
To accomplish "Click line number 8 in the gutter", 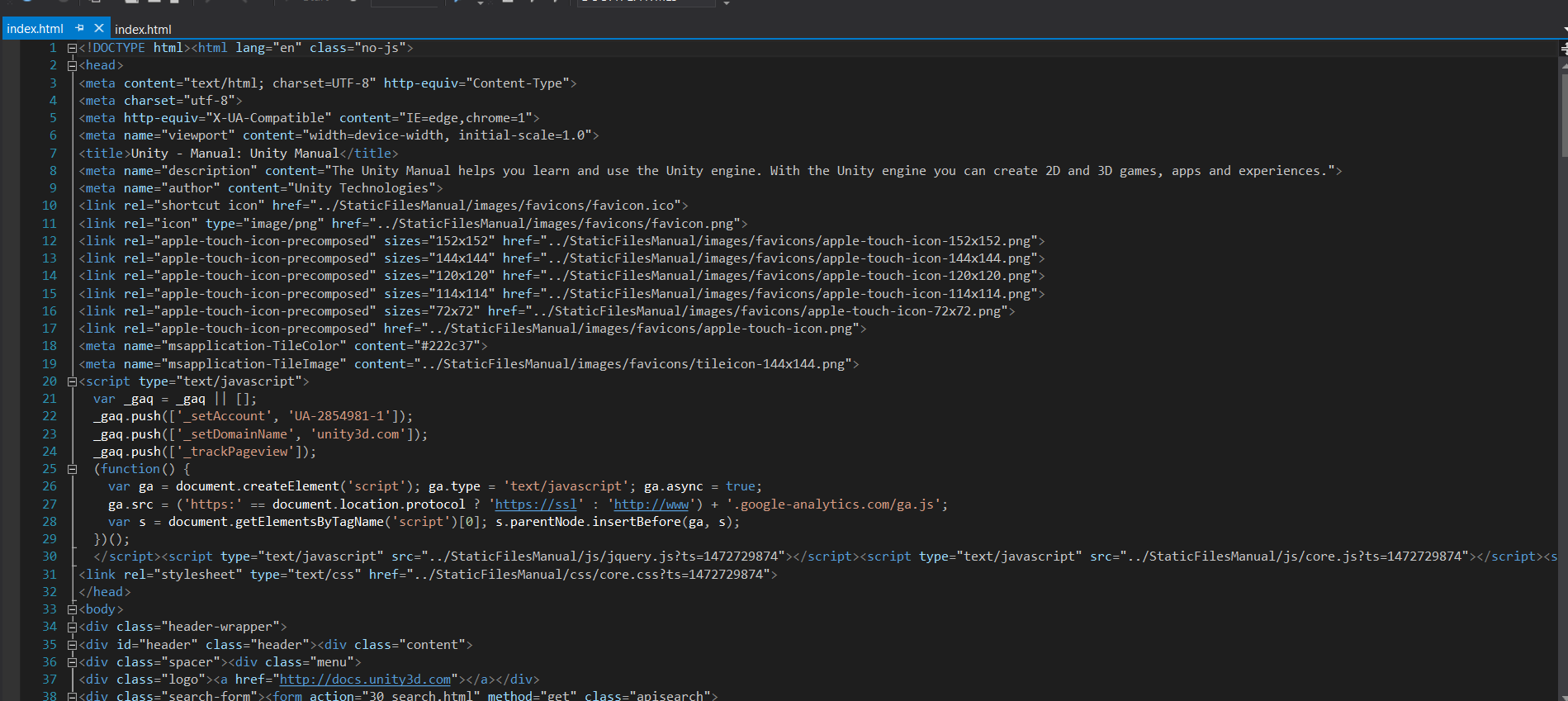I will coord(53,171).
